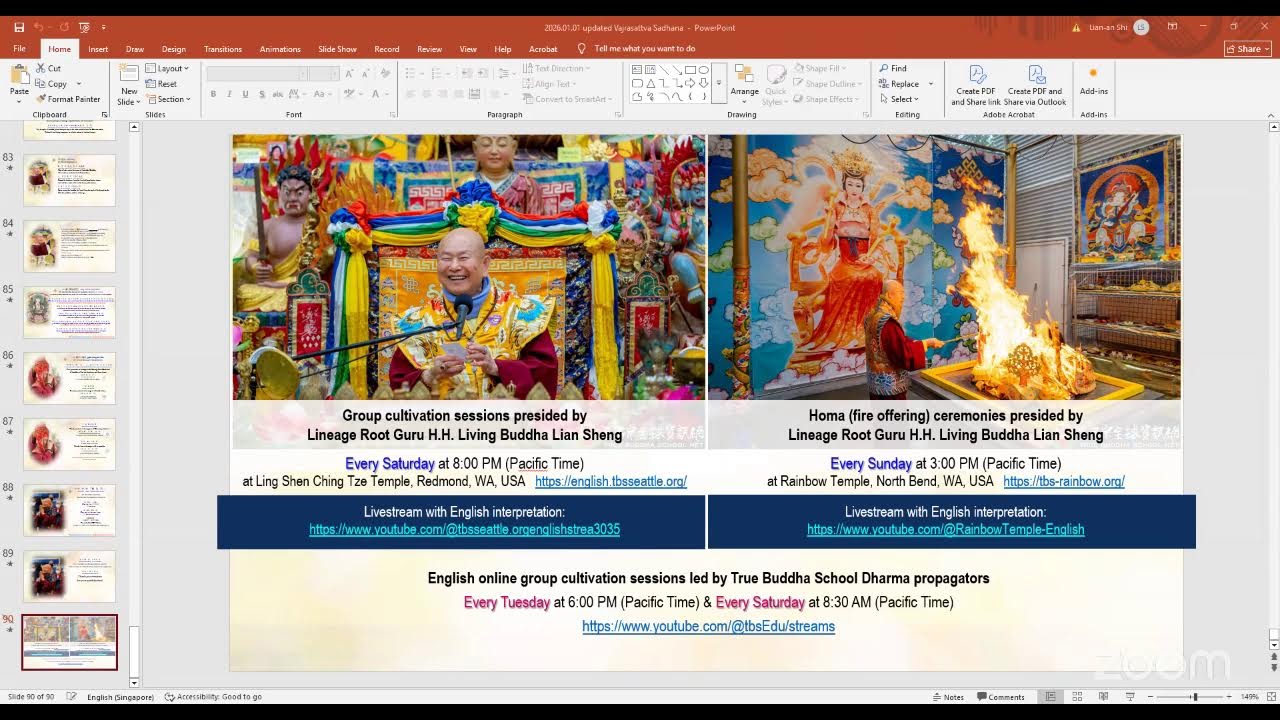Viewport: 1280px width, 720px height.
Task: Activate the Format Painter
Action: coord(68,99)
